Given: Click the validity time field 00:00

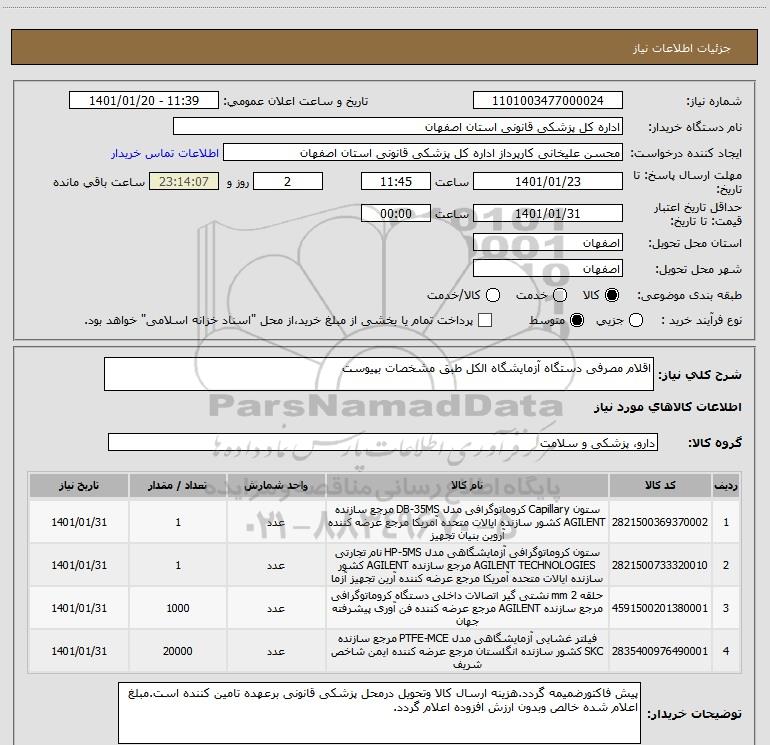Looking at the screenshot, I should tap(396, 214).
